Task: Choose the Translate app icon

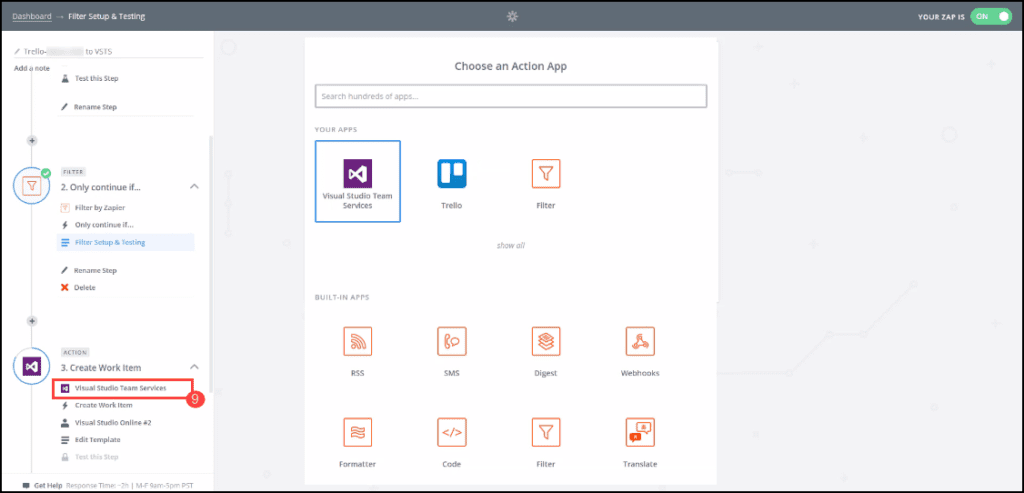Action: (x=639, y=432)
